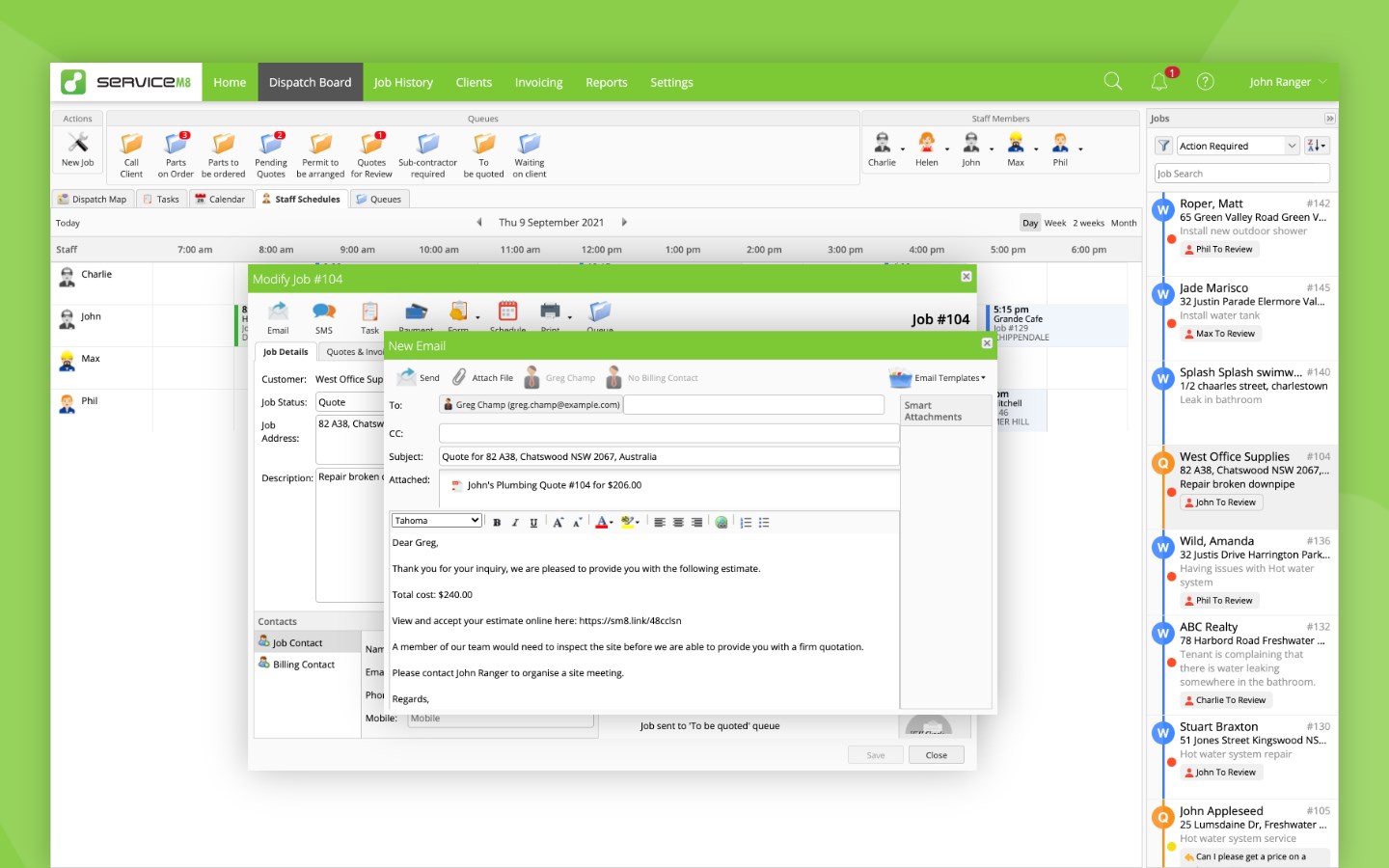Click the SMS icon in Modify Job toolbar
Image resolution: width=1389 pixels, height=868 pixels.
(x=324, y=312)
